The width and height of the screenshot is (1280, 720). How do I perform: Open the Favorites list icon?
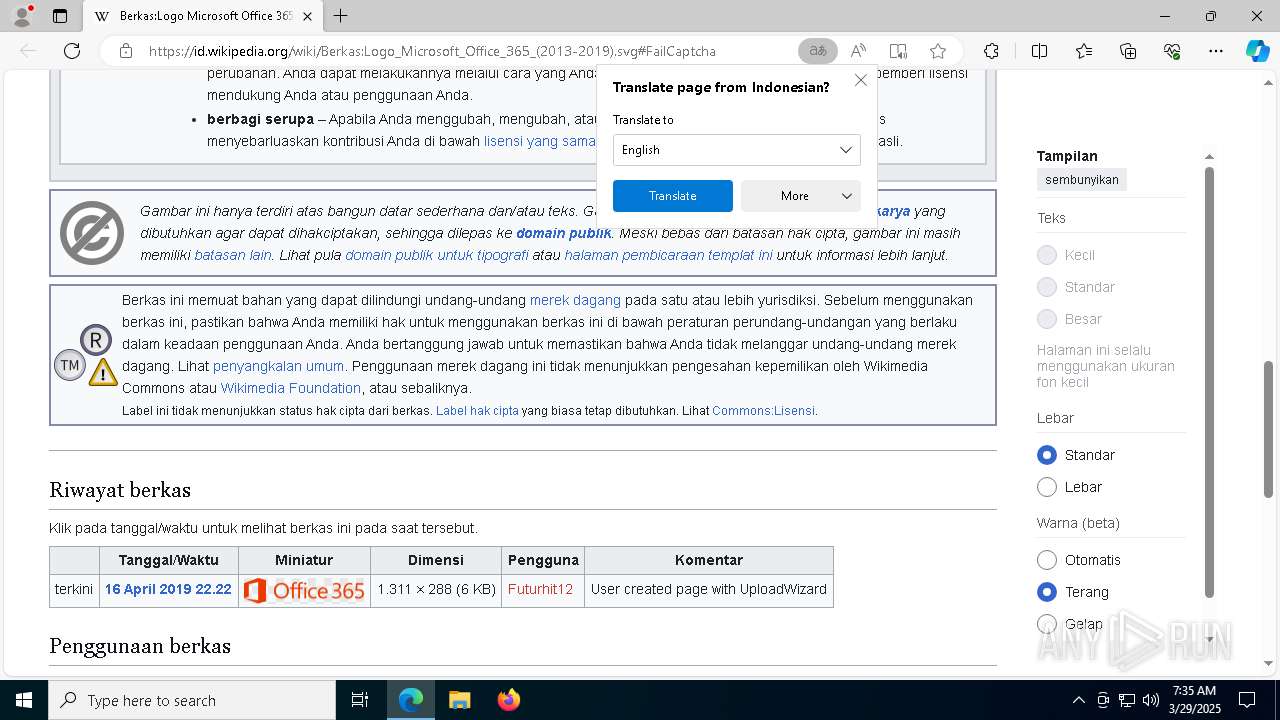pyautogui.click(x=1084, y=51)
